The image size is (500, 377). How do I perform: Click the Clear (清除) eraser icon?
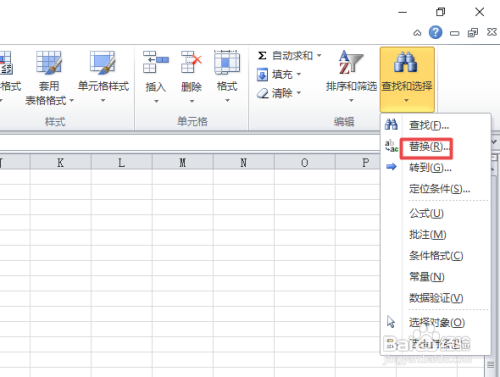coord(263,93)
